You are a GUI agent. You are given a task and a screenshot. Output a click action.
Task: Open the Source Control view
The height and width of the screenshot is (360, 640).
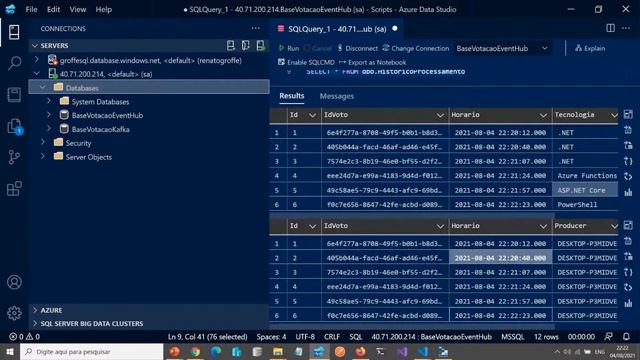(x=14, y=157)
